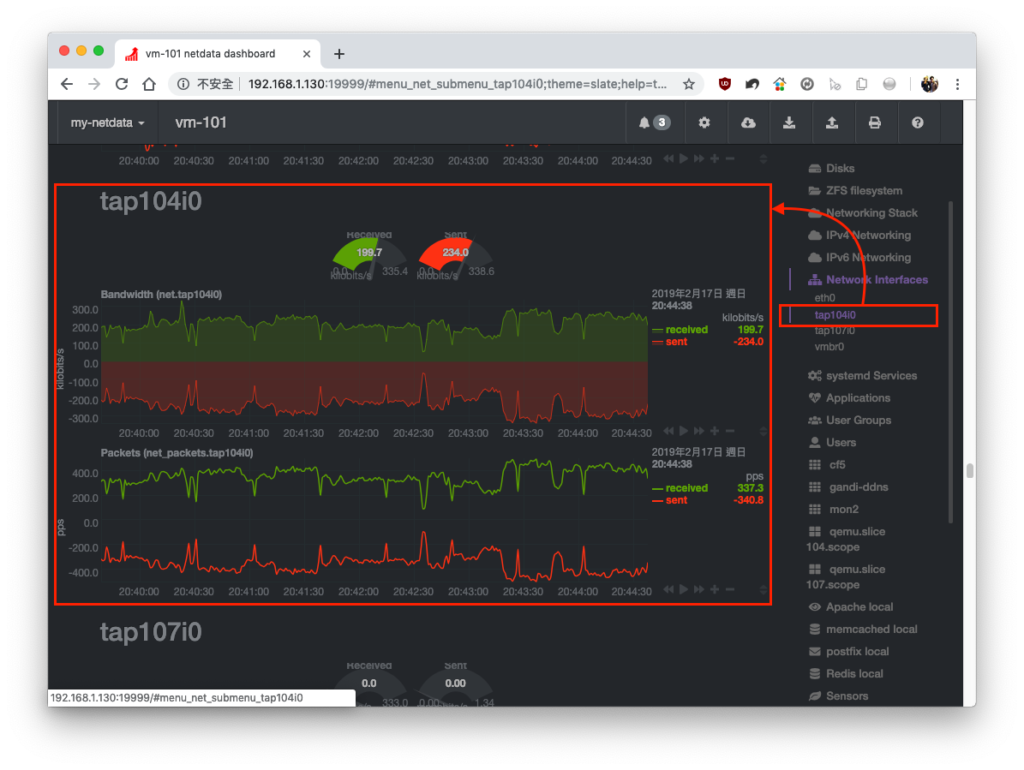Click the import snapshot upload icon
Image resolution: width=1024 pixels, height=770 pixels.
click(x=831, y=123)
